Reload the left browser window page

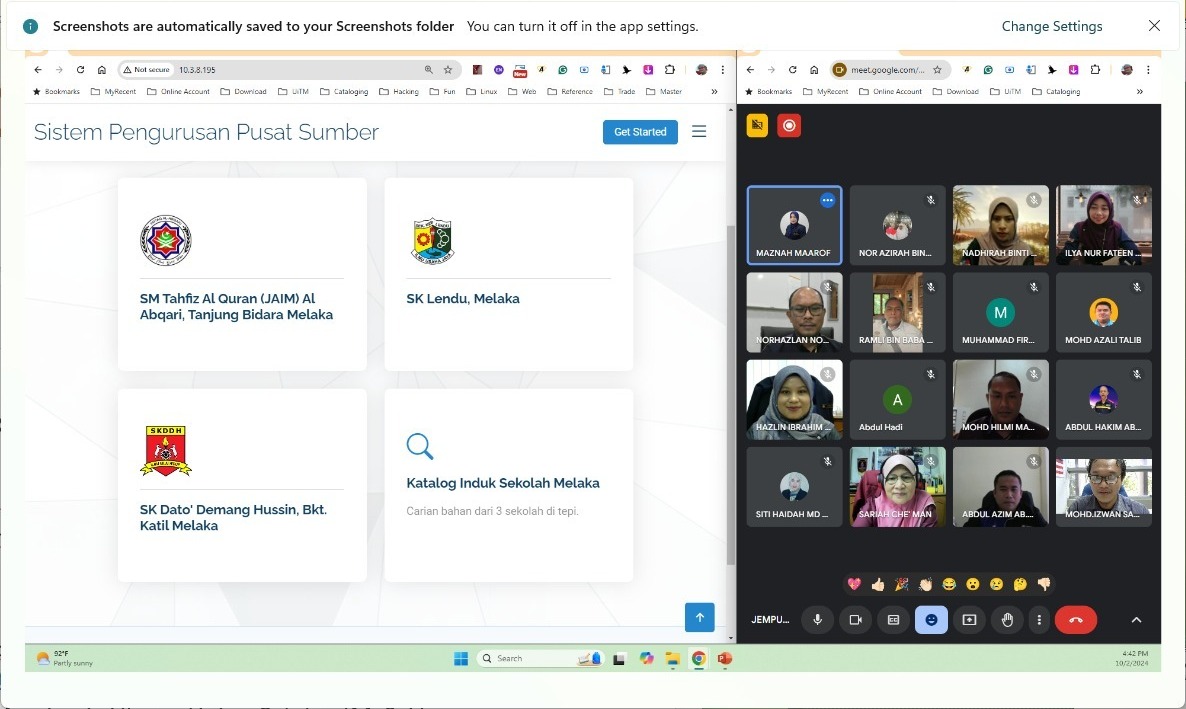80,70
